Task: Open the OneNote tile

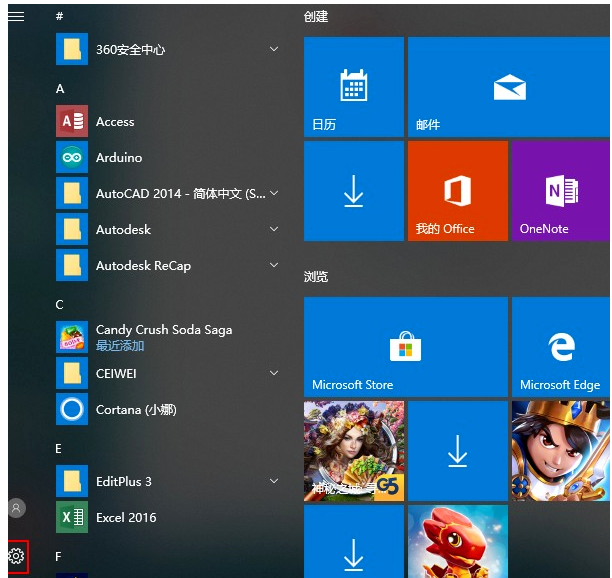Action: 561,191
